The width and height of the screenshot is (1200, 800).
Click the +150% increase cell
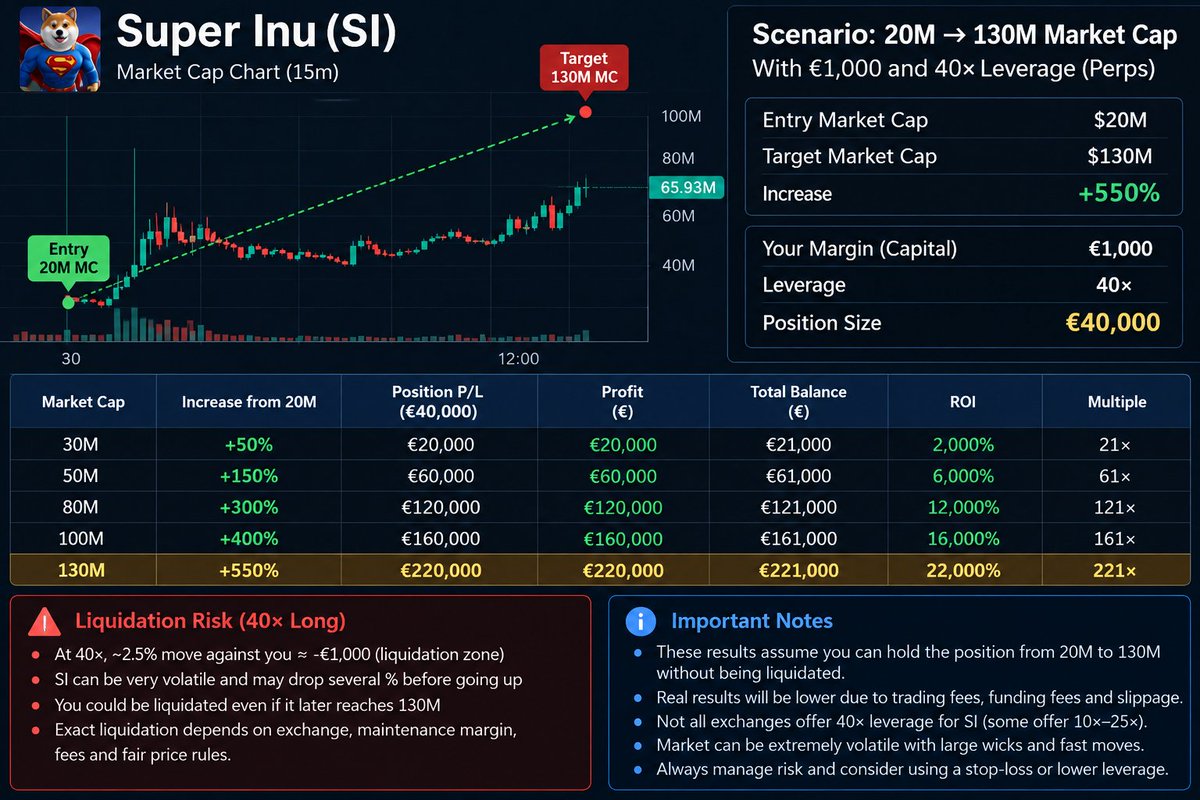click(x=249, y=476)
